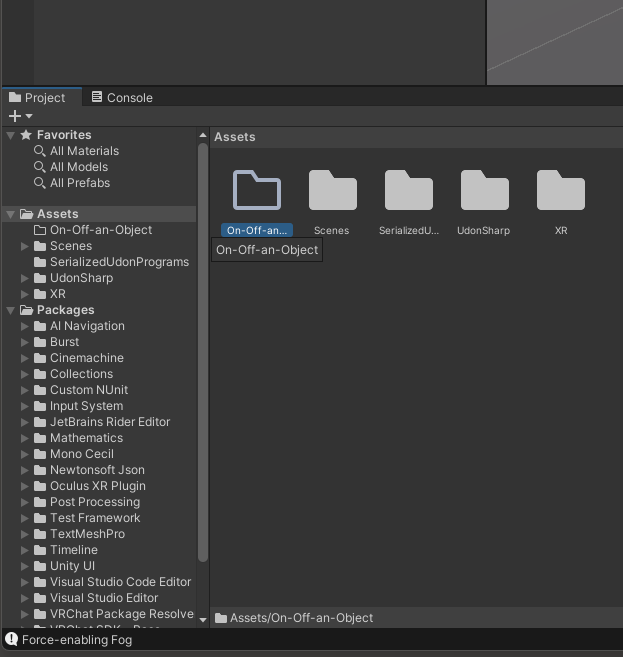Select the On-Off-an-Object folder icon in grid
The width and height of the screenshot is (623, 657).
click(x=257, y=191)
